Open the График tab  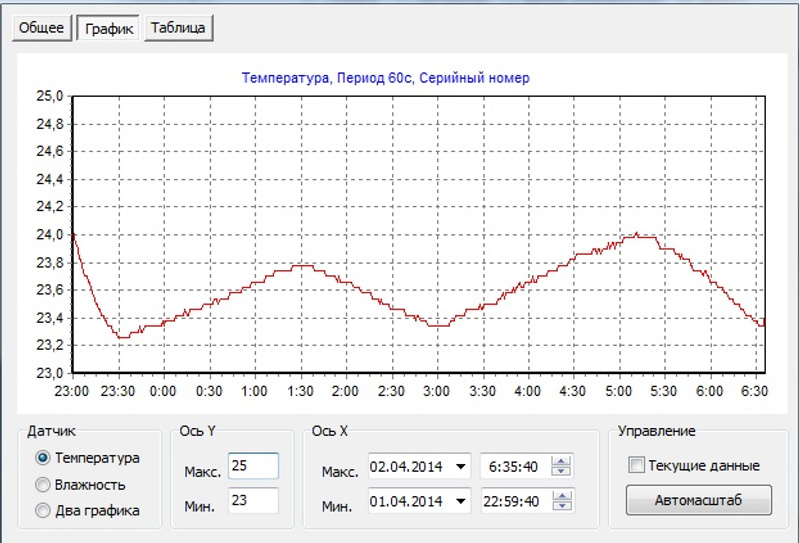click(x=109, y=27)
